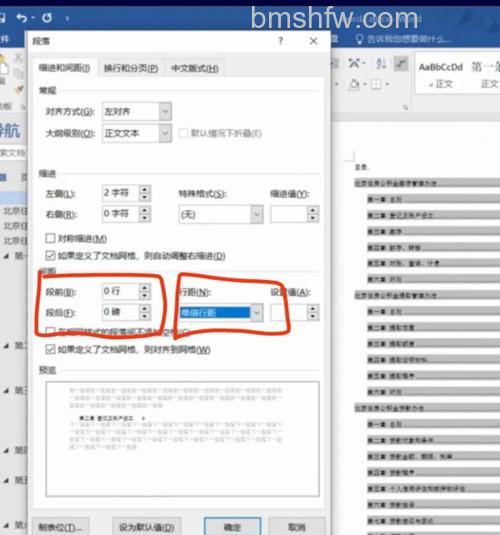Image resolution: width=500 pixels, height=535 pixels.
Task: Click the Cut scissors icon in Word ribbon
Action: tap(18, 58)
